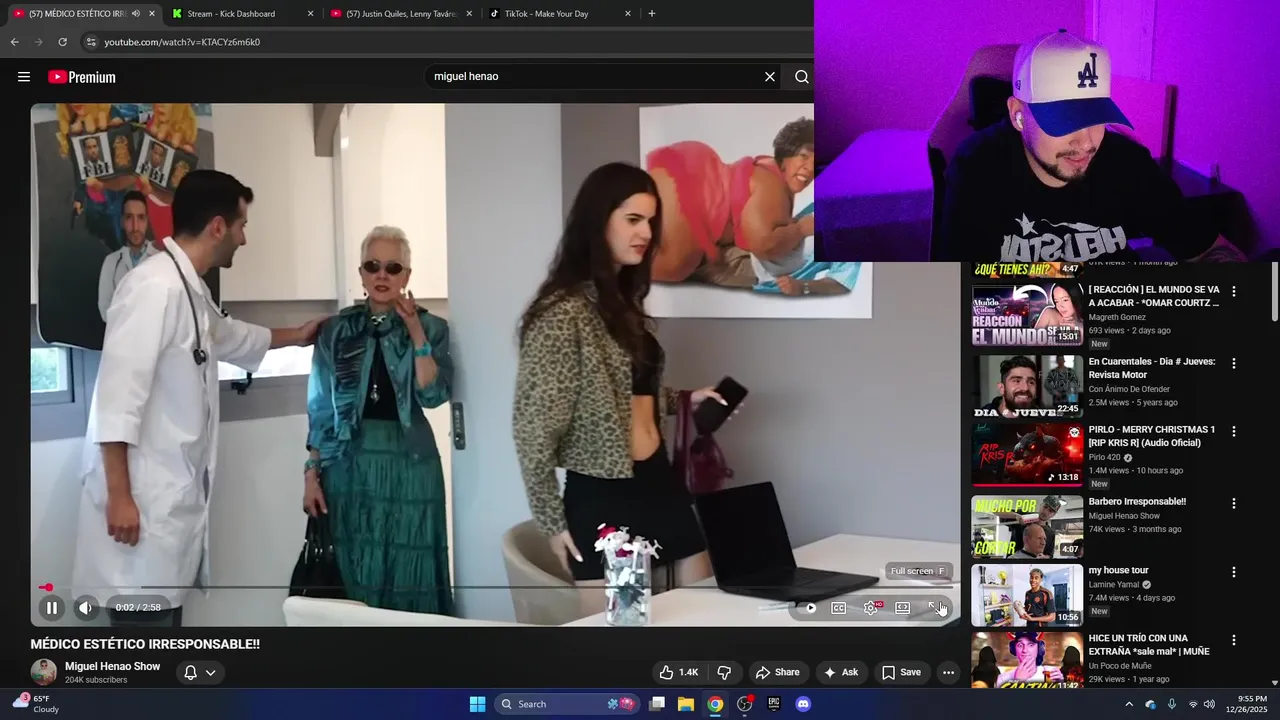
Task: Open the EL MUNDO SE VA A ACABAR reaction thumbnail
Action: pyautogui.click(x=1027, y=314)
